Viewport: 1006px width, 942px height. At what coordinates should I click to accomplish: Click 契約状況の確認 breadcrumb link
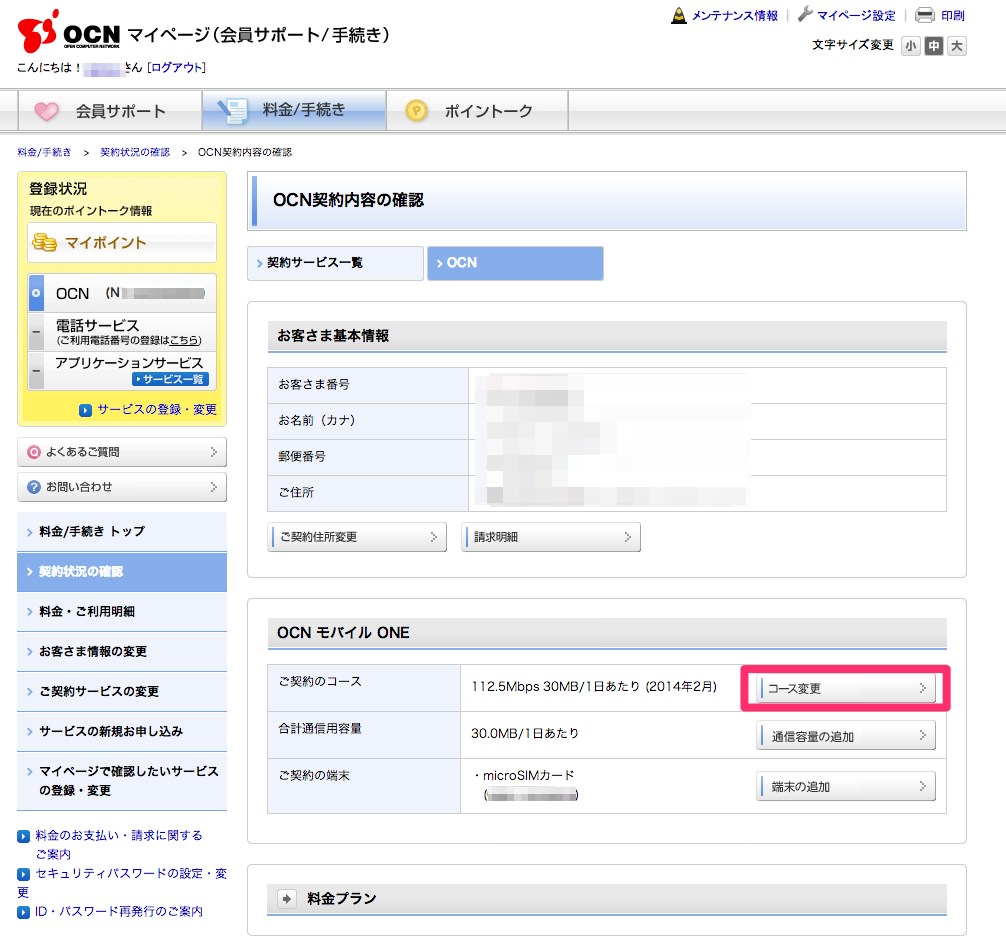click(x=135, y=152)
